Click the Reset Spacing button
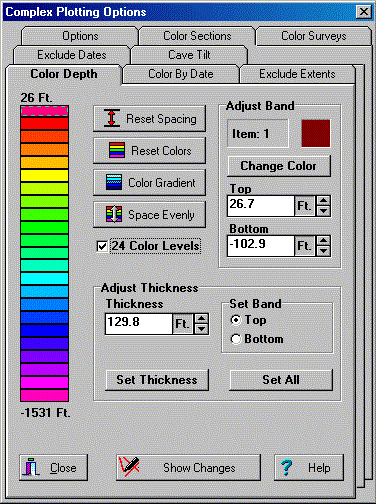Viewport: 376px width, 504px height. (149, 119)
